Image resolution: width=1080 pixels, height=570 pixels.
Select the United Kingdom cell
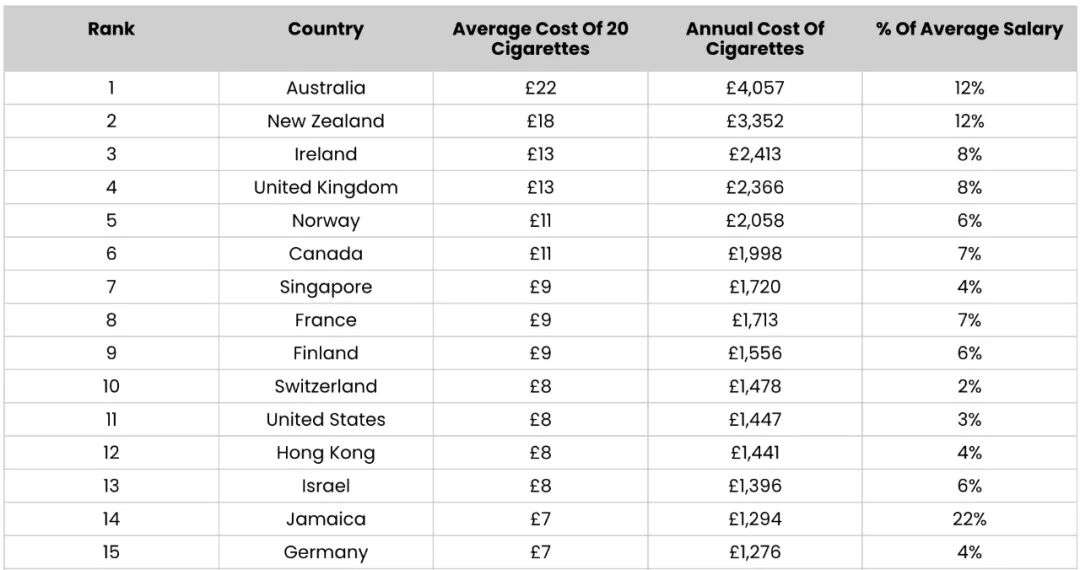325,187
